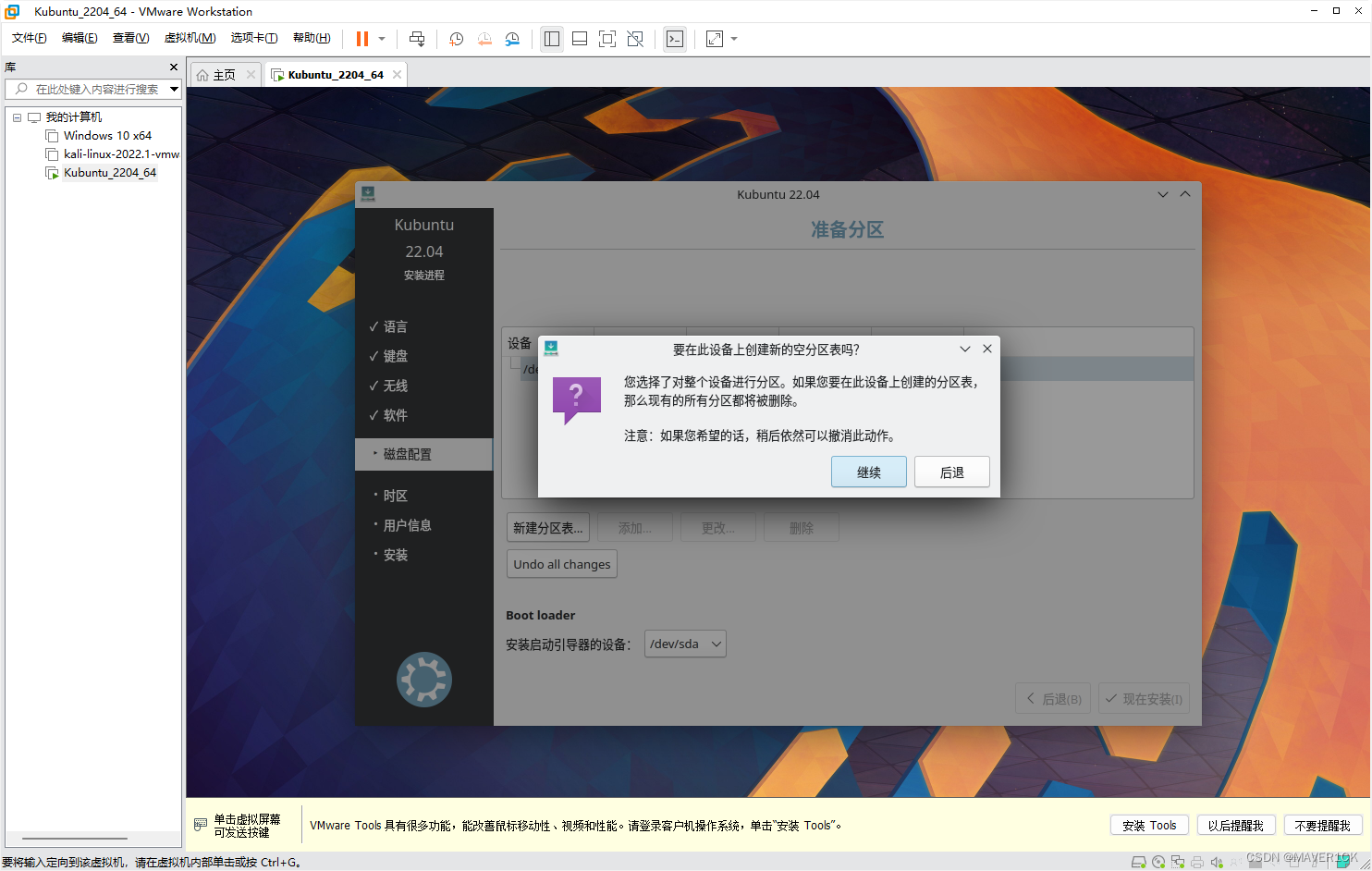This screenshot has height=871, width=1372.
Task: Click the Kubuntu gear logo in sidebar
Action: coord(424,680)
